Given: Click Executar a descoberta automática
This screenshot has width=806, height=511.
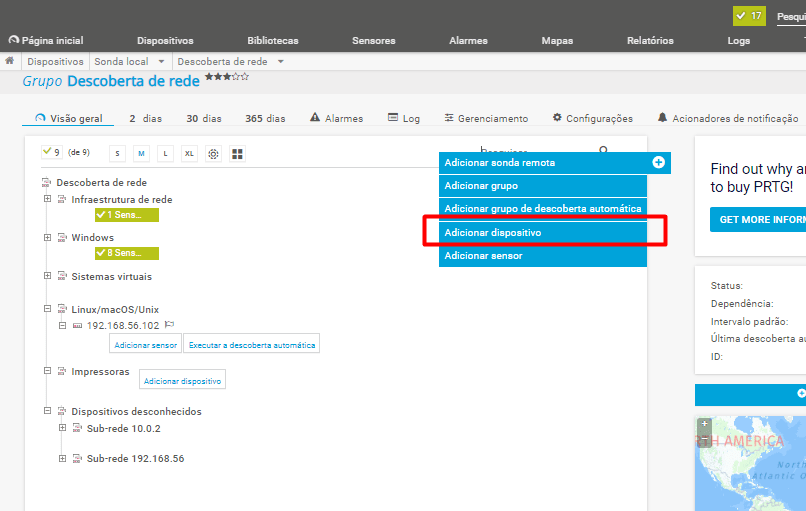Looking at the screenshot, I should [x=252, y=345].
